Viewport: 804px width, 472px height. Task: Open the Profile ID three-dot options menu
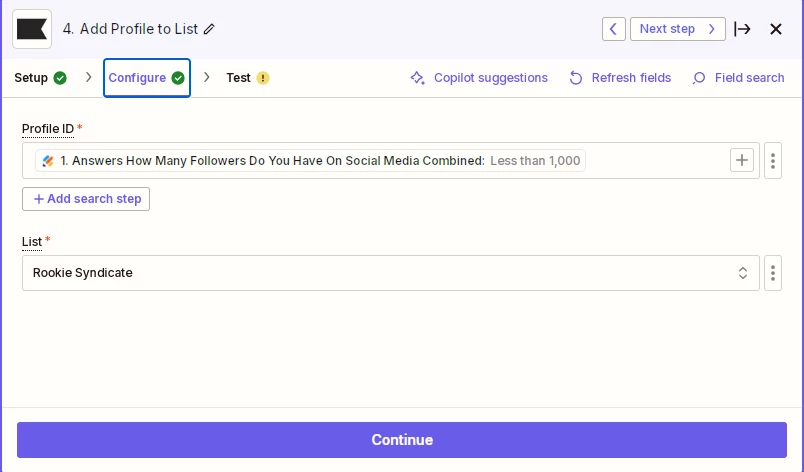pos(773,160)
